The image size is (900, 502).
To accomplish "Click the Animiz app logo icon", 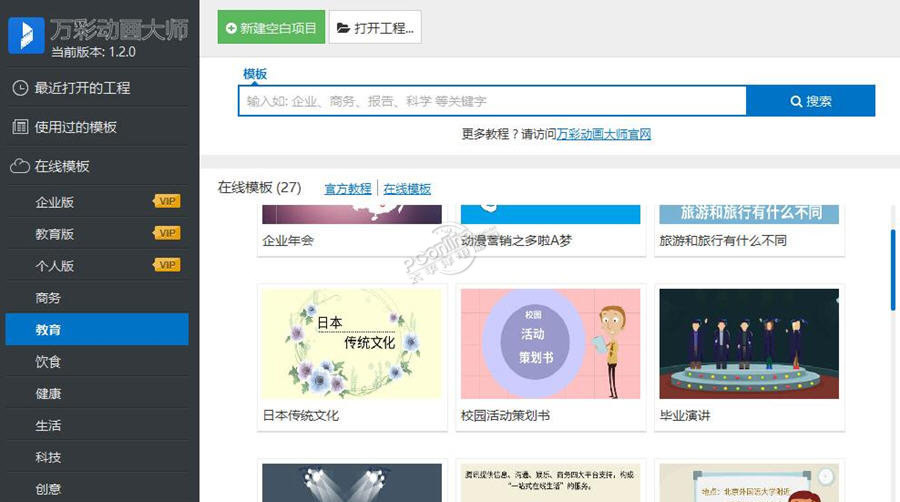I will tap(26, 36).
